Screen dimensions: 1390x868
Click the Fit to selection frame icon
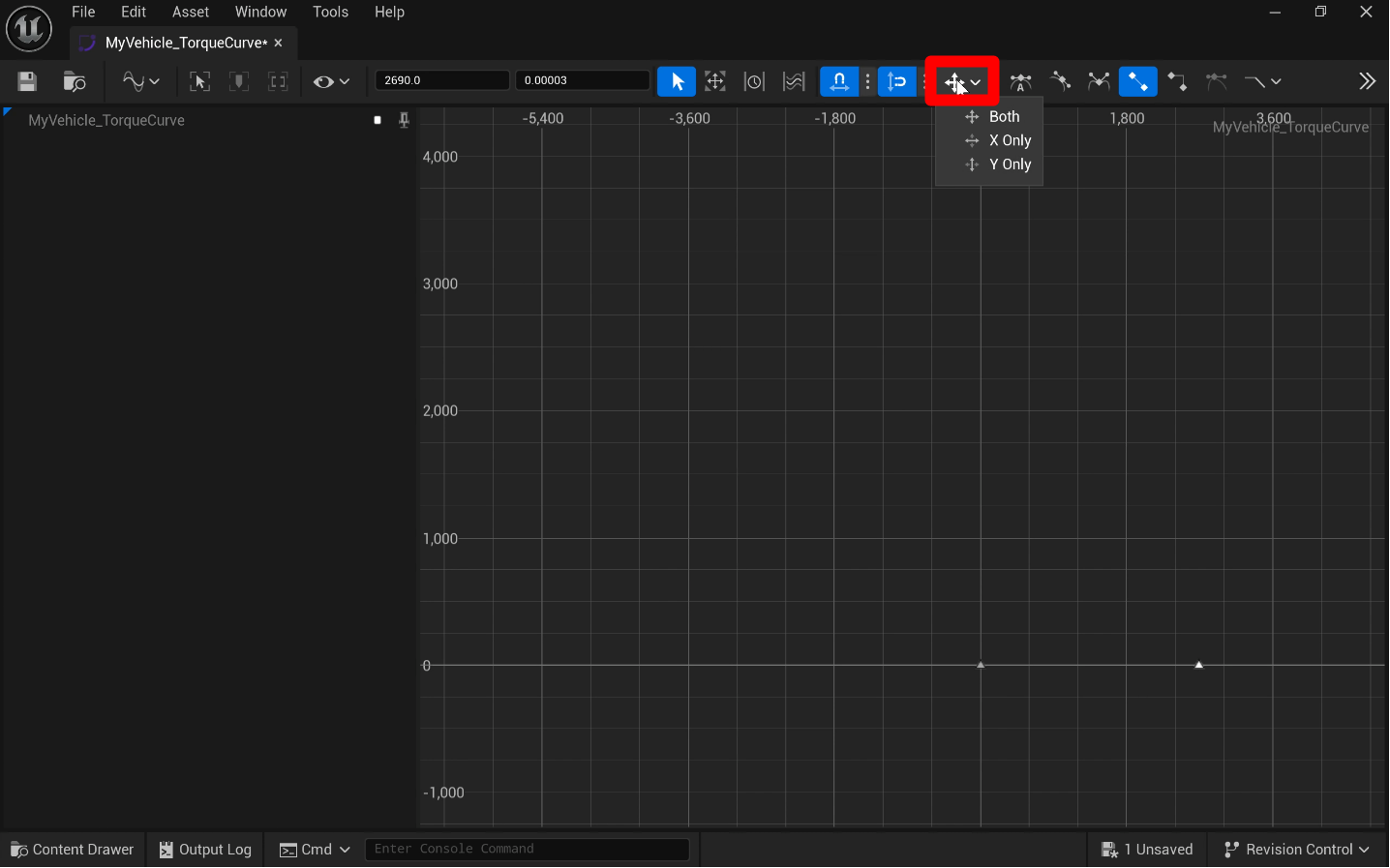(x=199, y=81)
